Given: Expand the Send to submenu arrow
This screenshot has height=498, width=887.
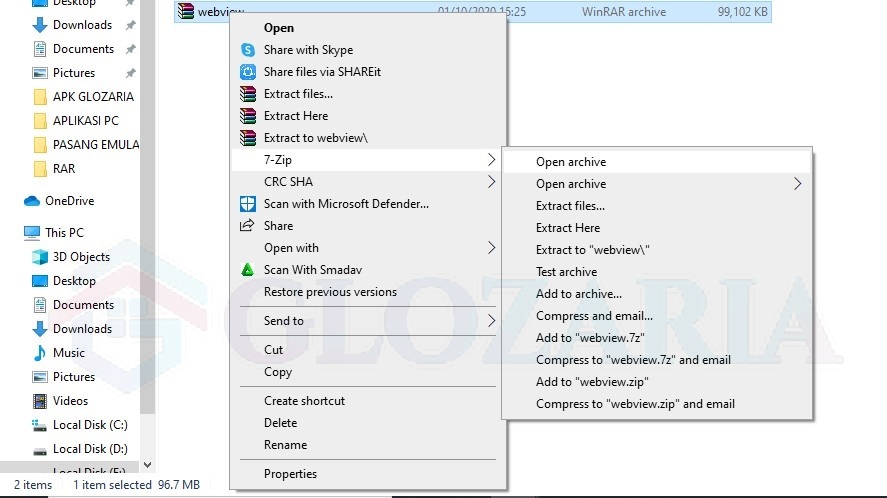Looking at the screenshot, I should pyautogui.click(x=492, y=321).
